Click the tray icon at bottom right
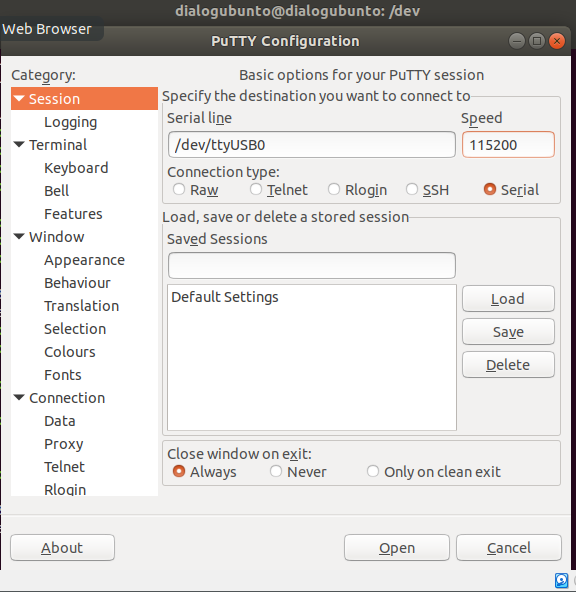The image size is (576, 592). [561, 580]
